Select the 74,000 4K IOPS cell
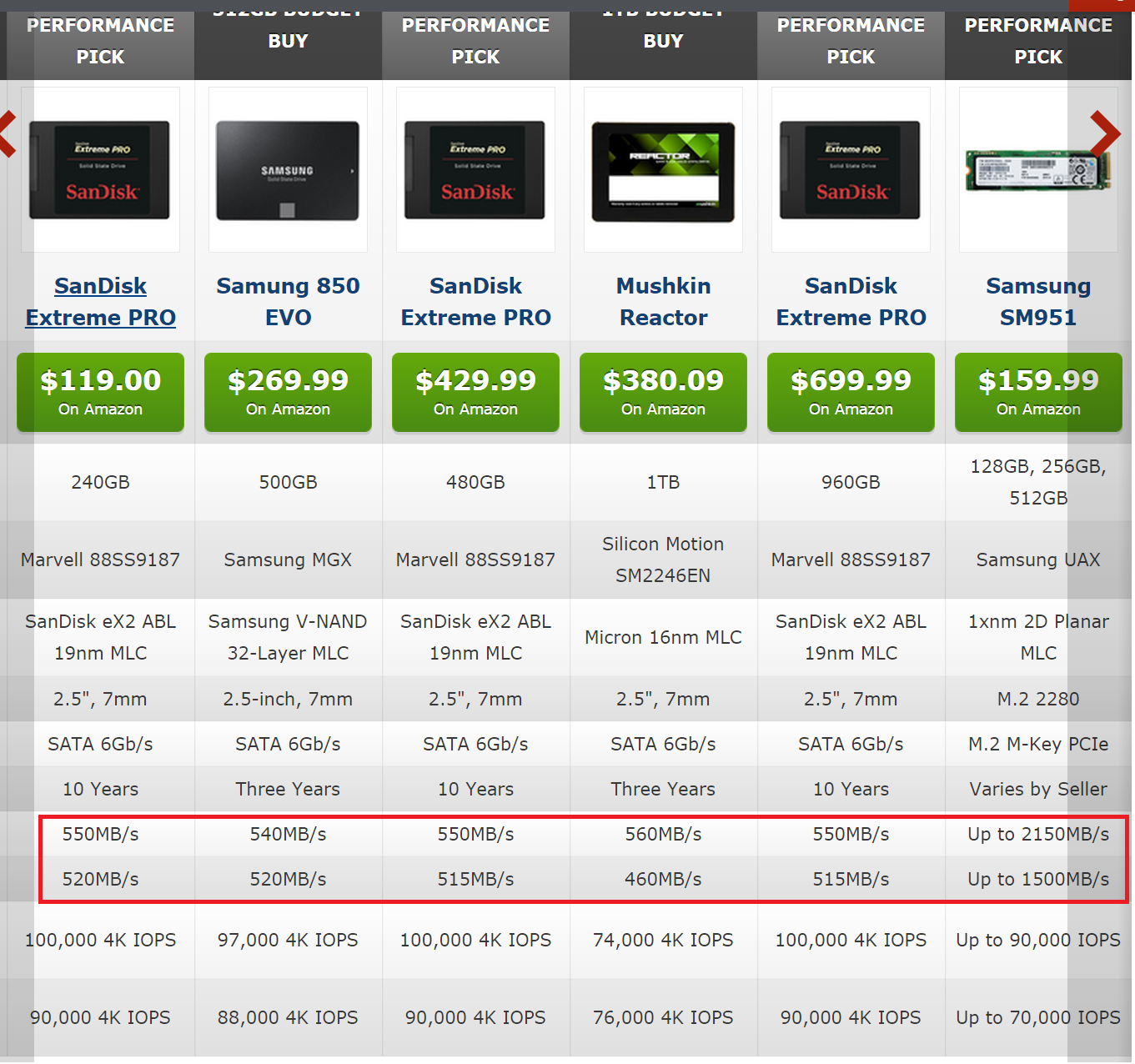The height and width of the screenshot is (1064, 1135). click(663, 940)
